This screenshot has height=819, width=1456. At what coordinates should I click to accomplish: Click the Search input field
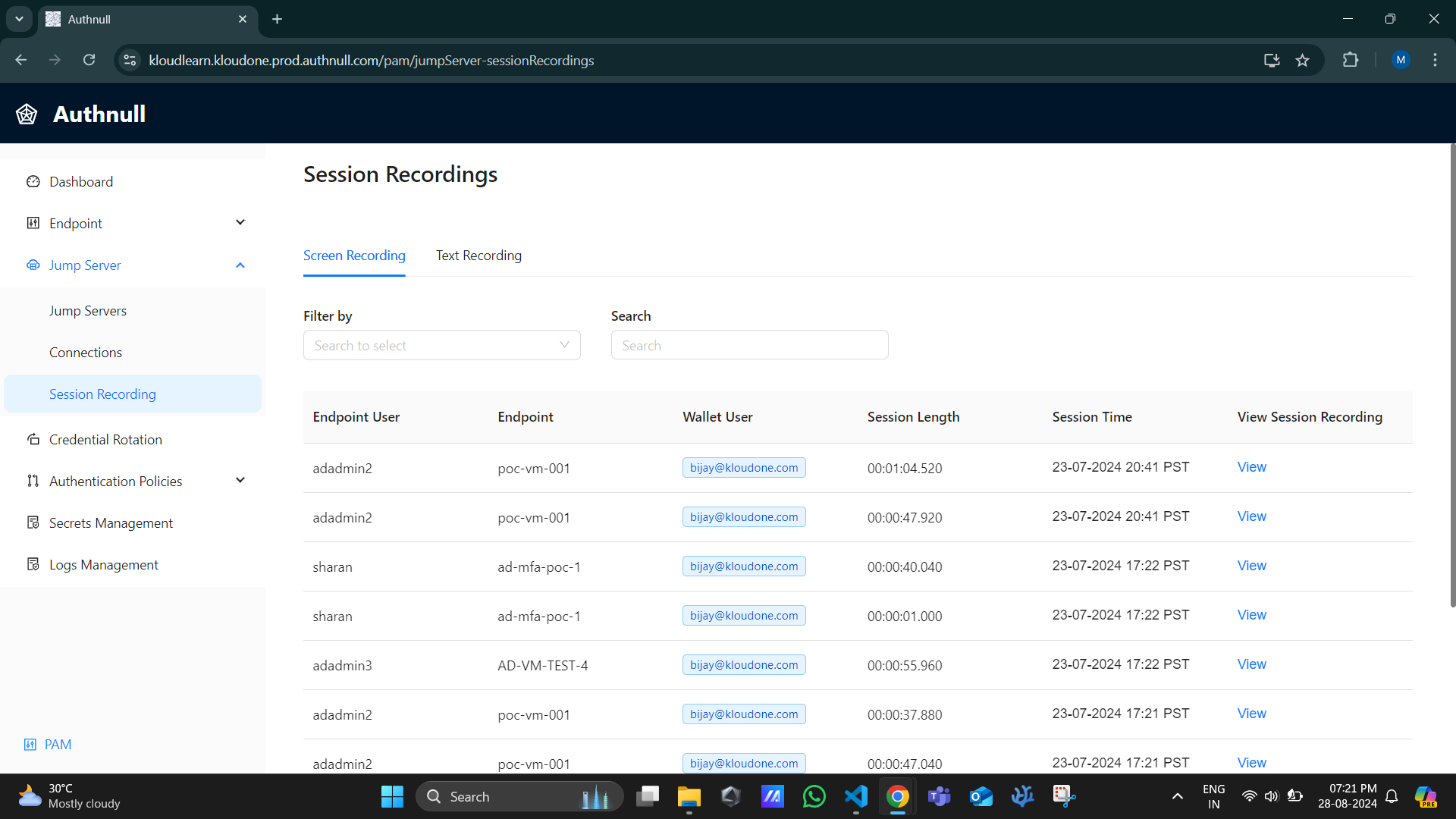(749, 345)
